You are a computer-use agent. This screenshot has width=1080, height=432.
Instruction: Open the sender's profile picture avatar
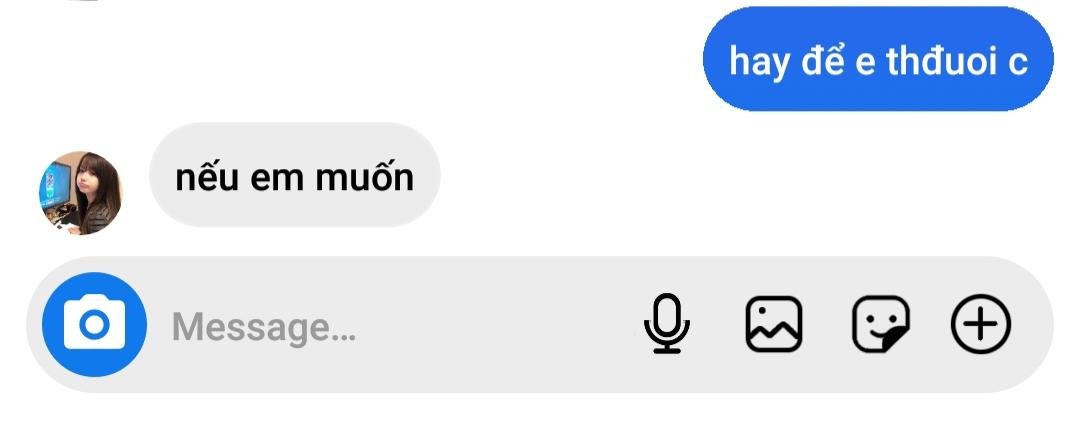[80, 193]
